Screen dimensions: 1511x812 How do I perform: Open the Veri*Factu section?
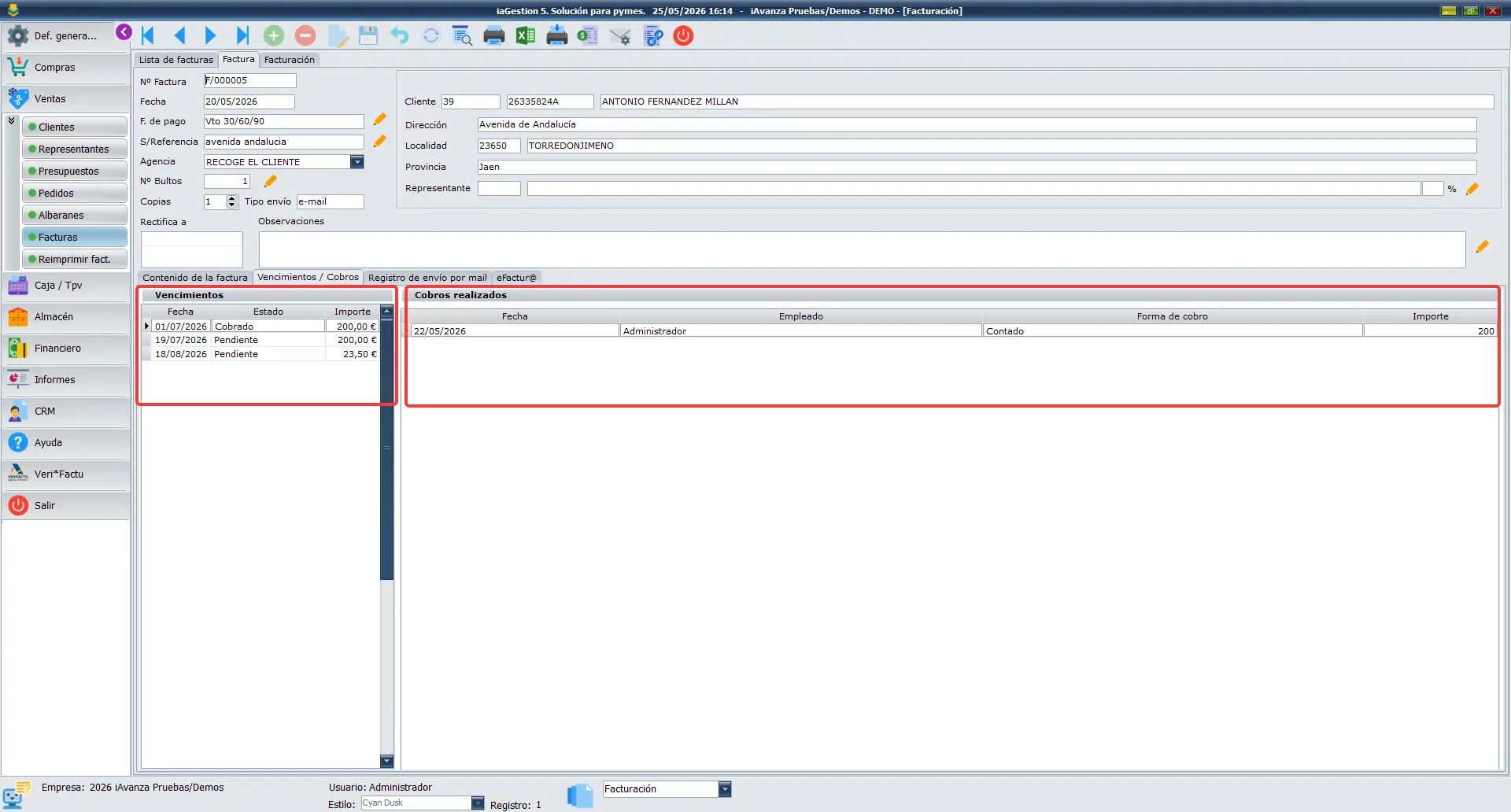click(66, 474)
